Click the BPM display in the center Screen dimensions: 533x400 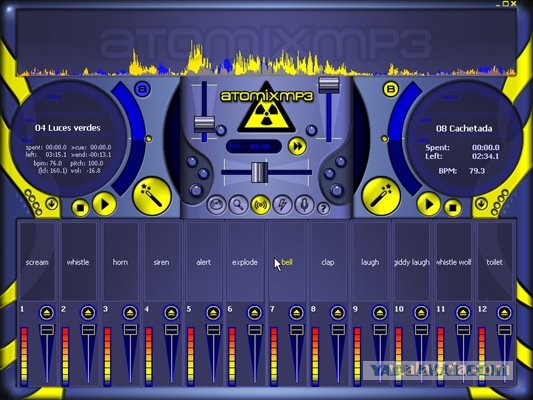(254, 146)
